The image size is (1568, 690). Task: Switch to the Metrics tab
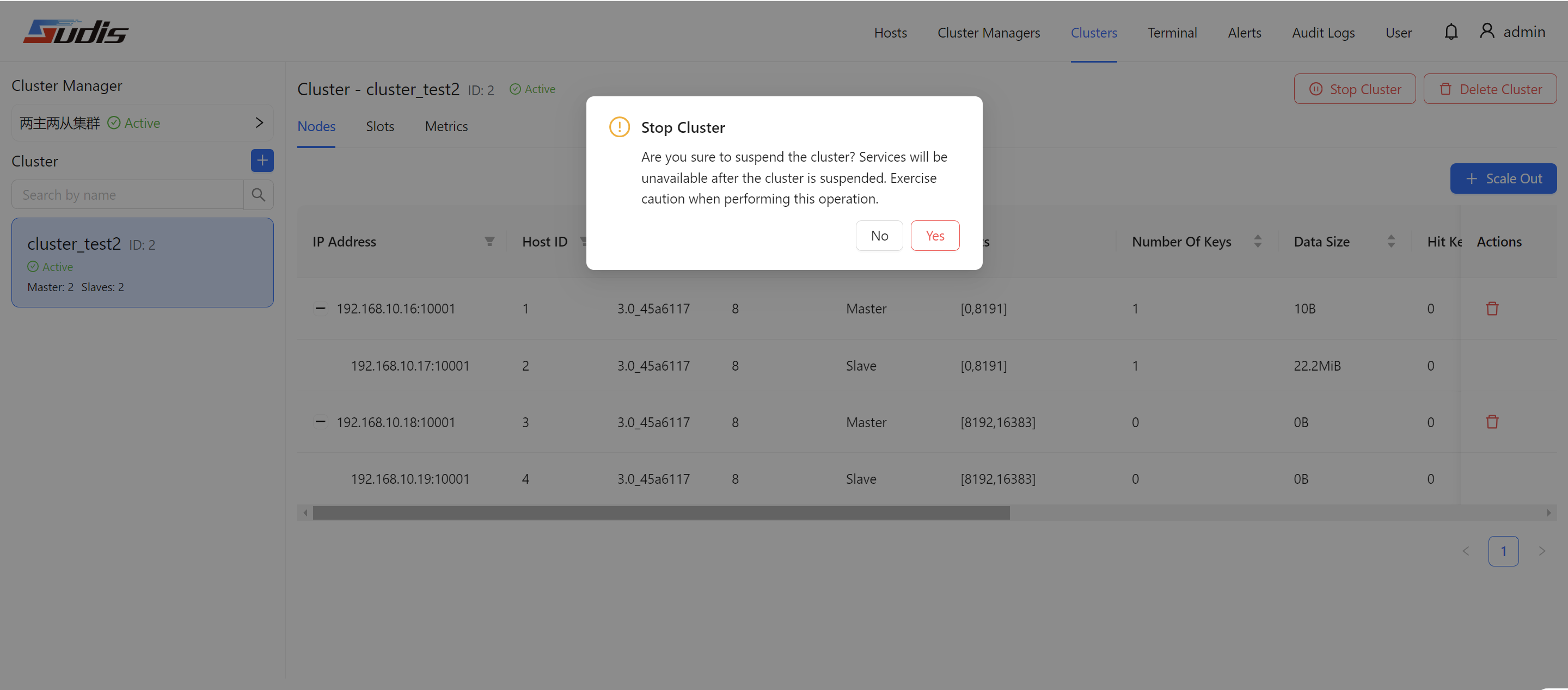445,127
